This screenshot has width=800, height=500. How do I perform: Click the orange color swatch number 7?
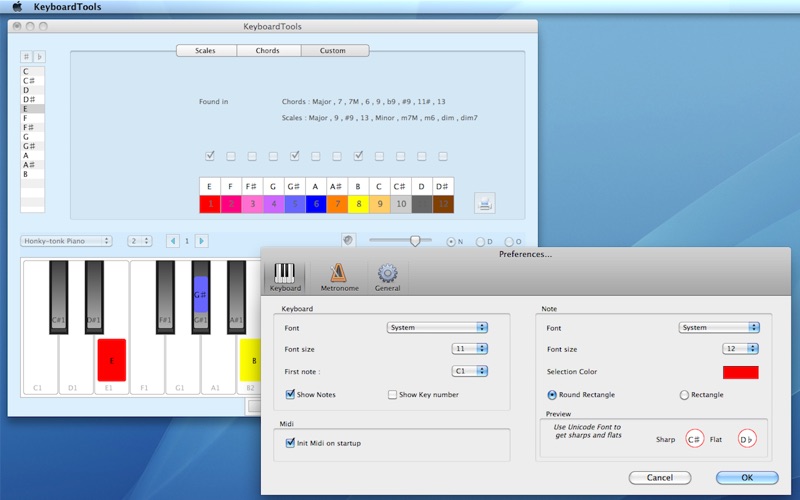337,204
